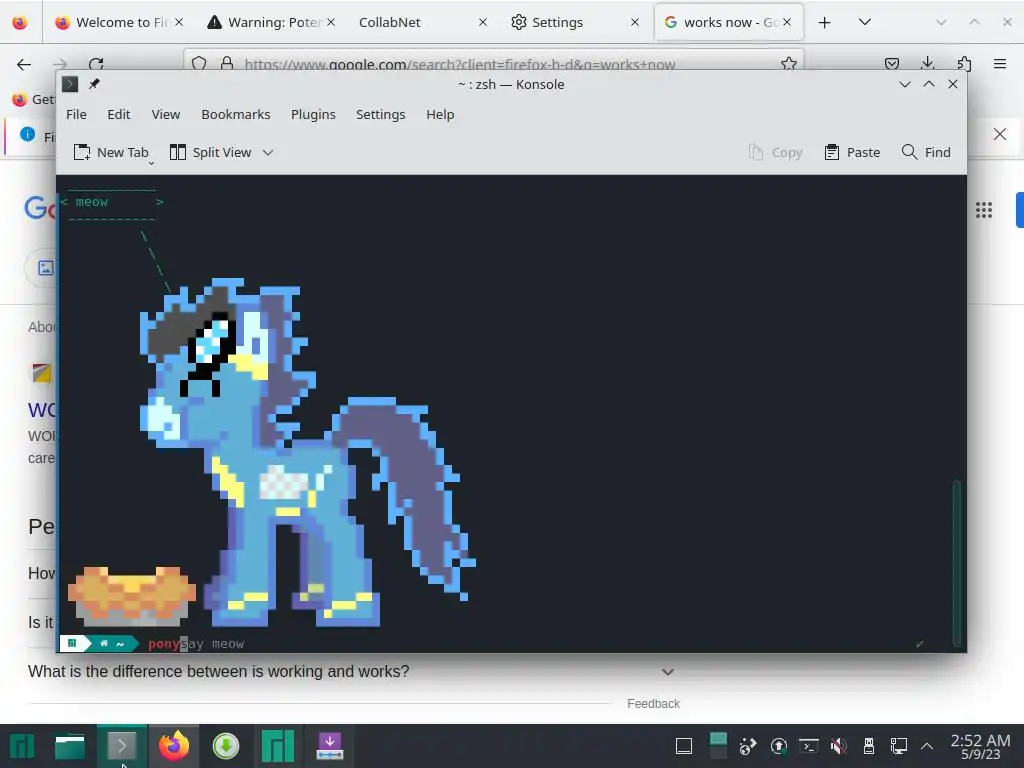Open the Google apps grid icon
The width and height of the screenshot is (1024, 768).
[x=984, y=210]
